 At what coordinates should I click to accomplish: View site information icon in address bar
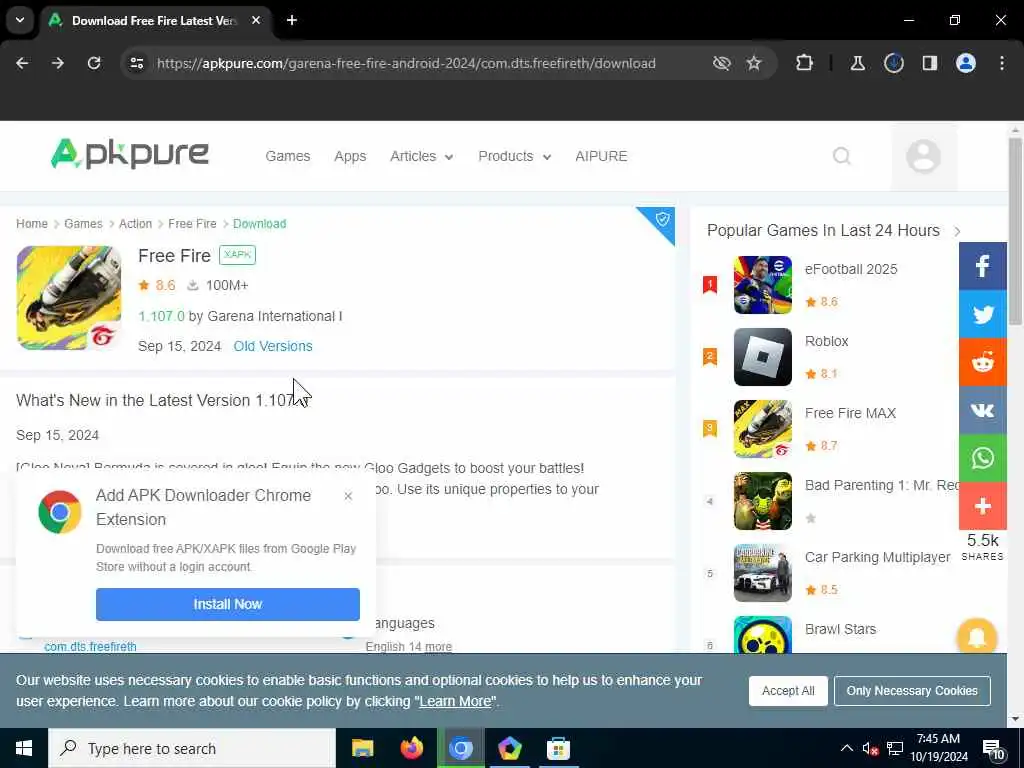pos(136,63)
